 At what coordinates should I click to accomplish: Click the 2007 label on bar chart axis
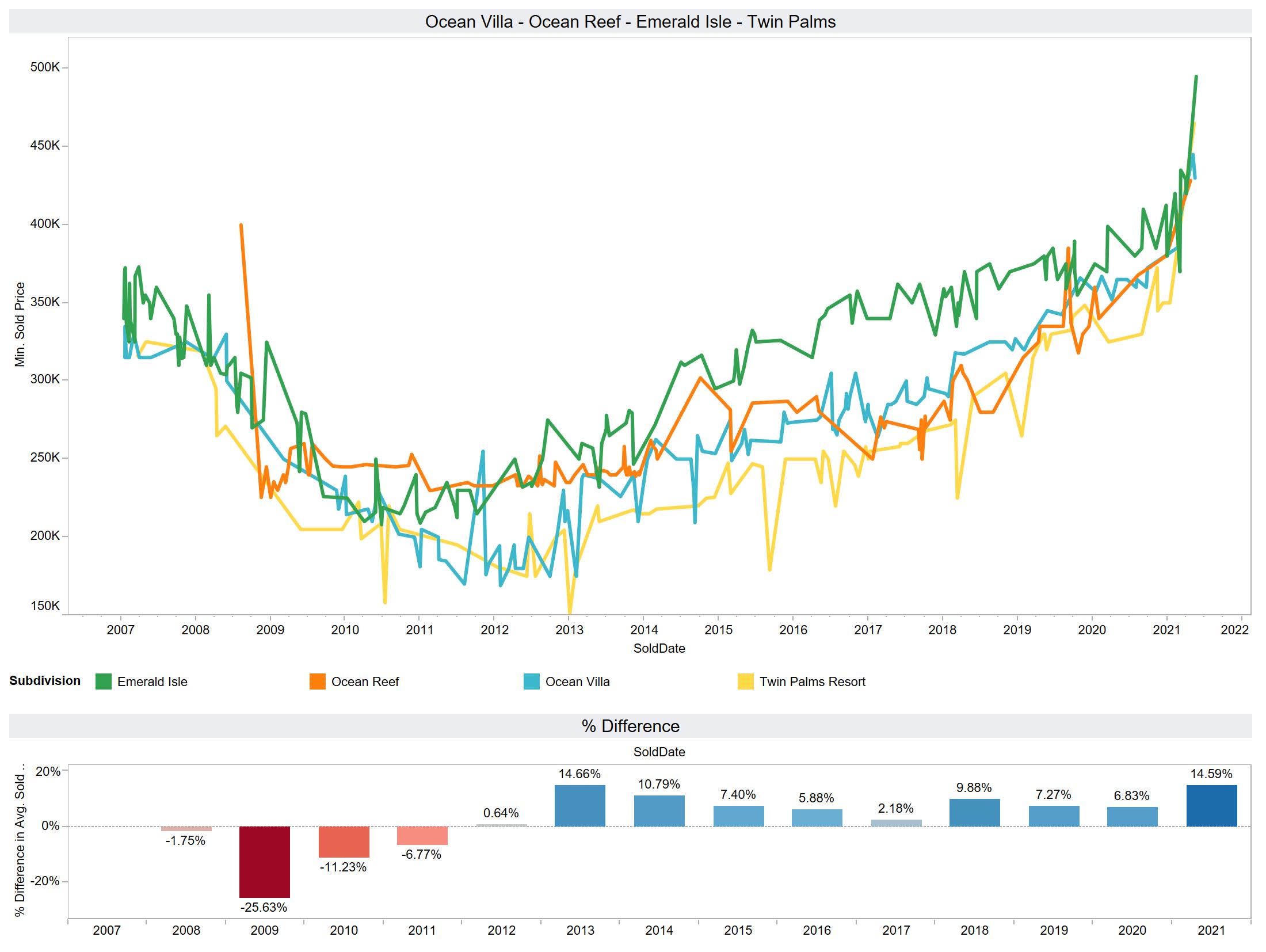[x=107, y=931]
